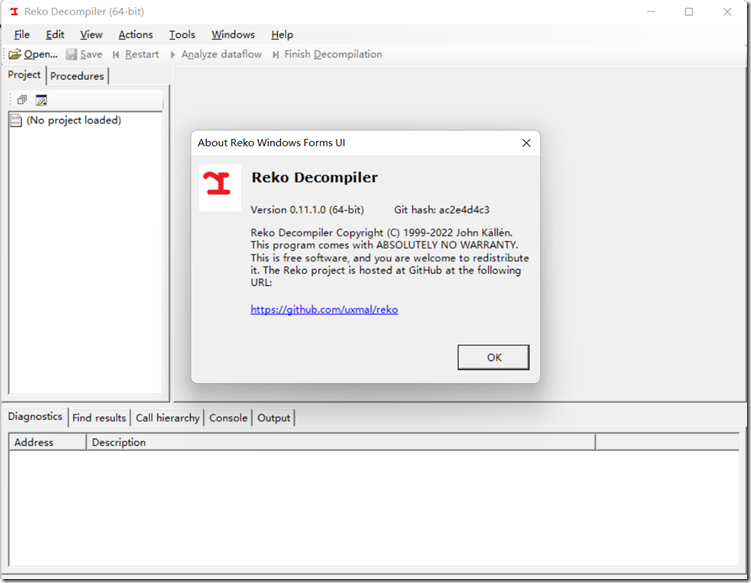Image resolution: width=751 pixels, height=583 pixels.
Task: Open the Tools menu
Action: click(x=182, y=34)
